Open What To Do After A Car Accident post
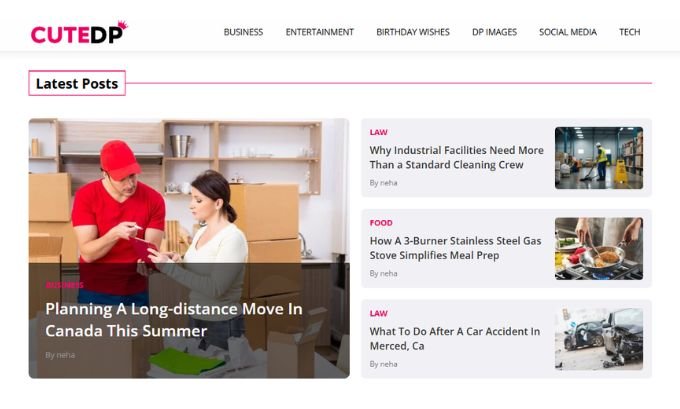Screen dimensions: 680x409 coord(455,339)
